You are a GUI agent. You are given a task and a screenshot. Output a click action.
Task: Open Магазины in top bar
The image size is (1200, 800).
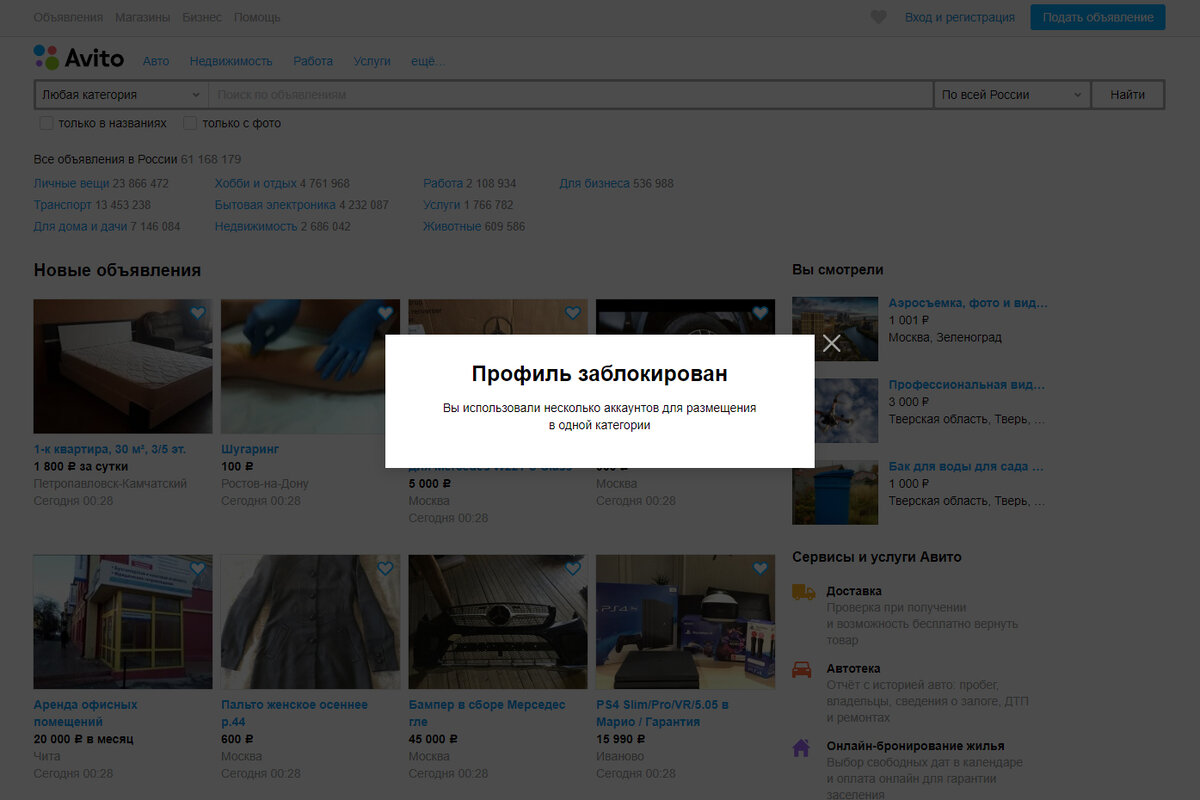pos(142,17)
